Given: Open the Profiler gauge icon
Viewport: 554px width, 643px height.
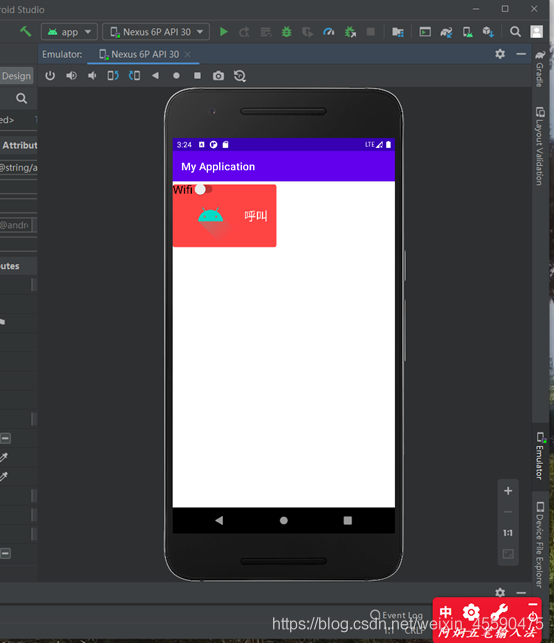Looking at the screenshot, I should [x=329, y=32].
